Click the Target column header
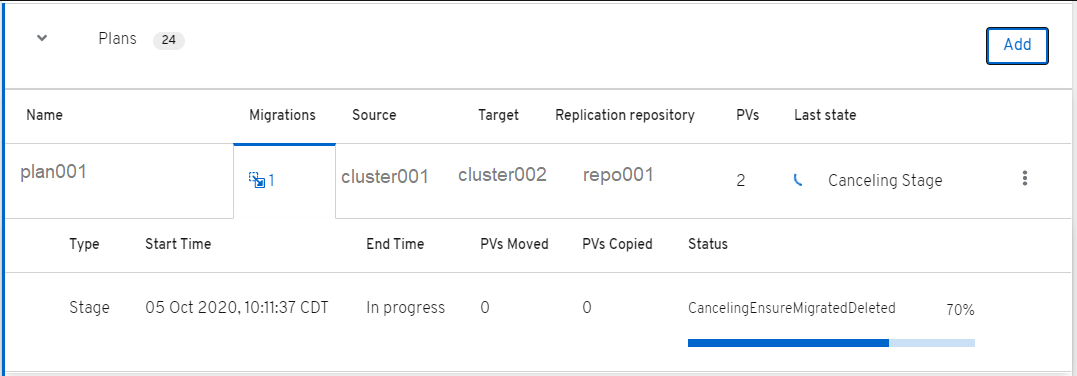1077x376 pixels. pos(499,115)
